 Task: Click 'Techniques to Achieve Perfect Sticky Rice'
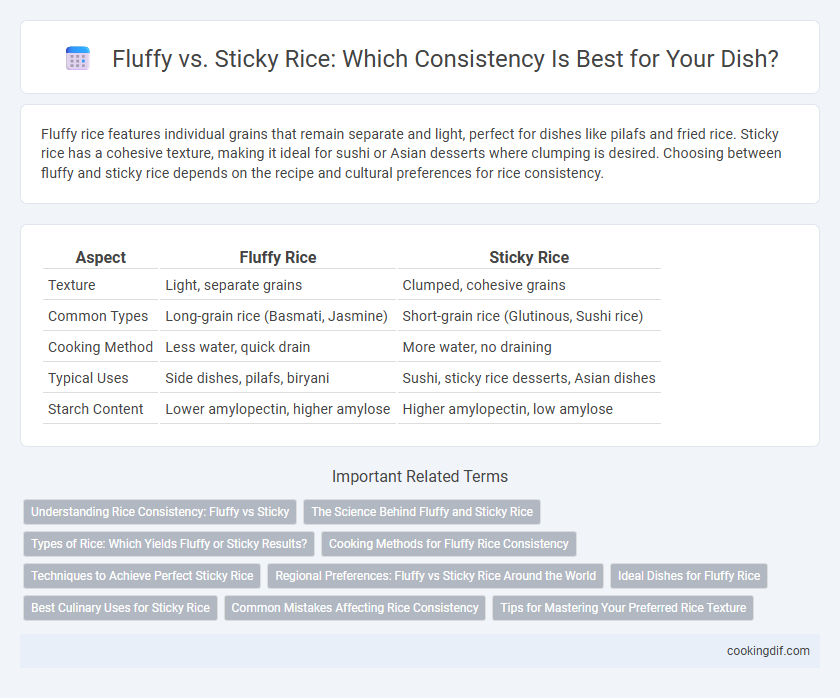pyautogui.click(x=142, y=576)
